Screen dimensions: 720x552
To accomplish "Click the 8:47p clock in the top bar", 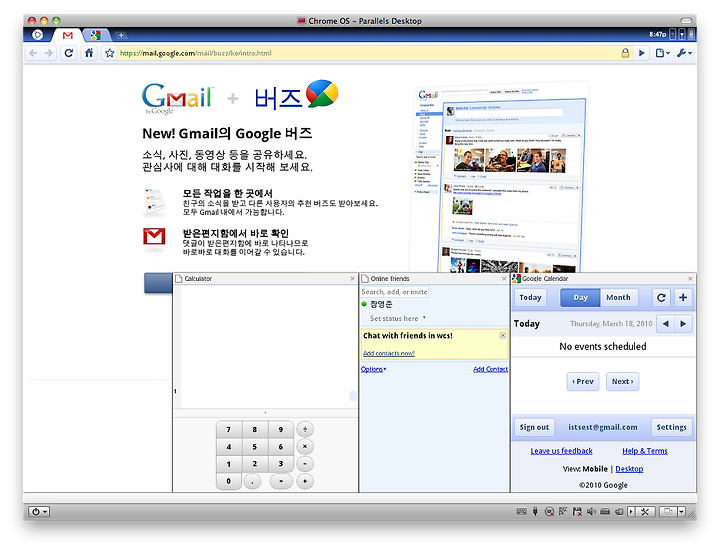I will coord(658,34).
